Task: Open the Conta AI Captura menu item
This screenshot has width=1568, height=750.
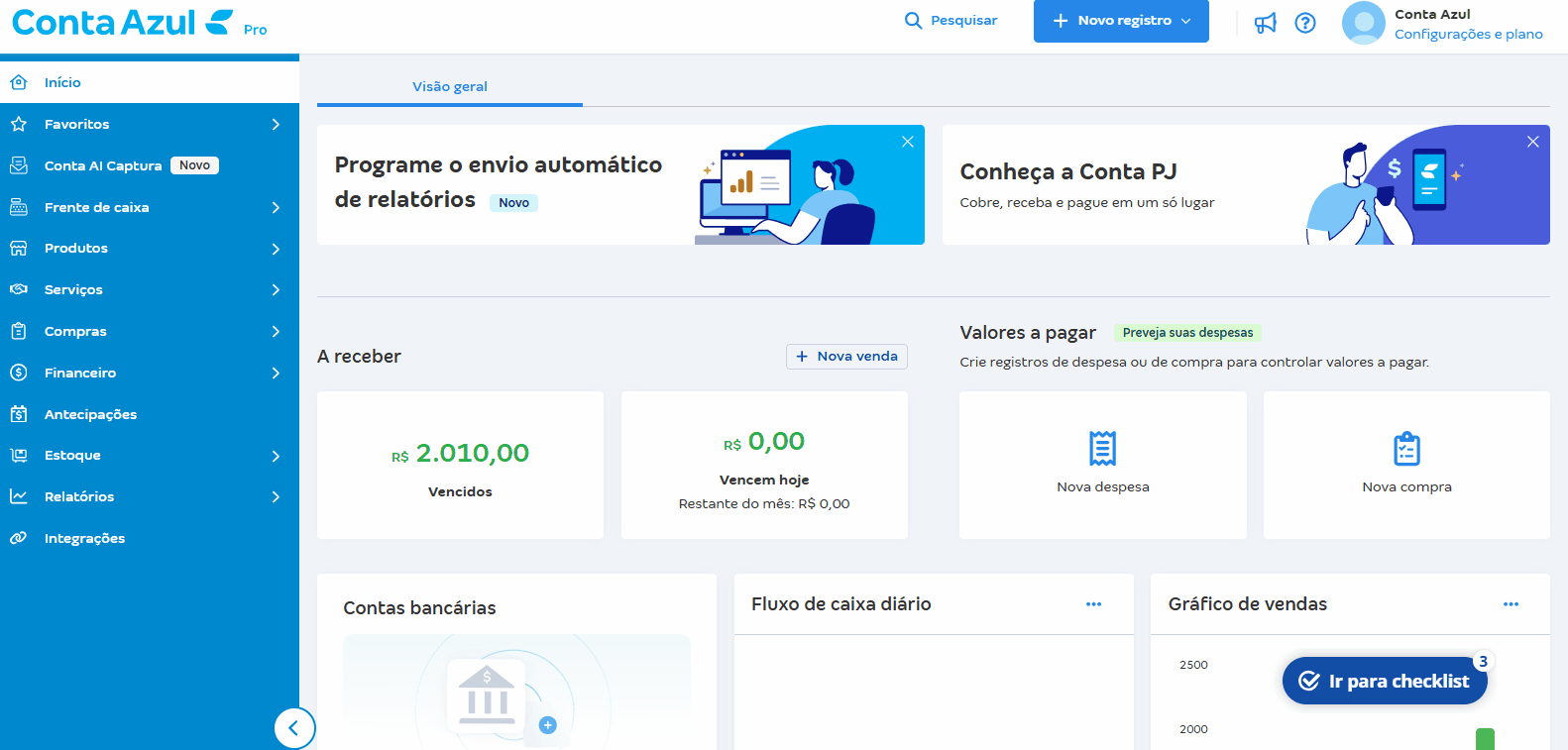Action: point(150,165)
